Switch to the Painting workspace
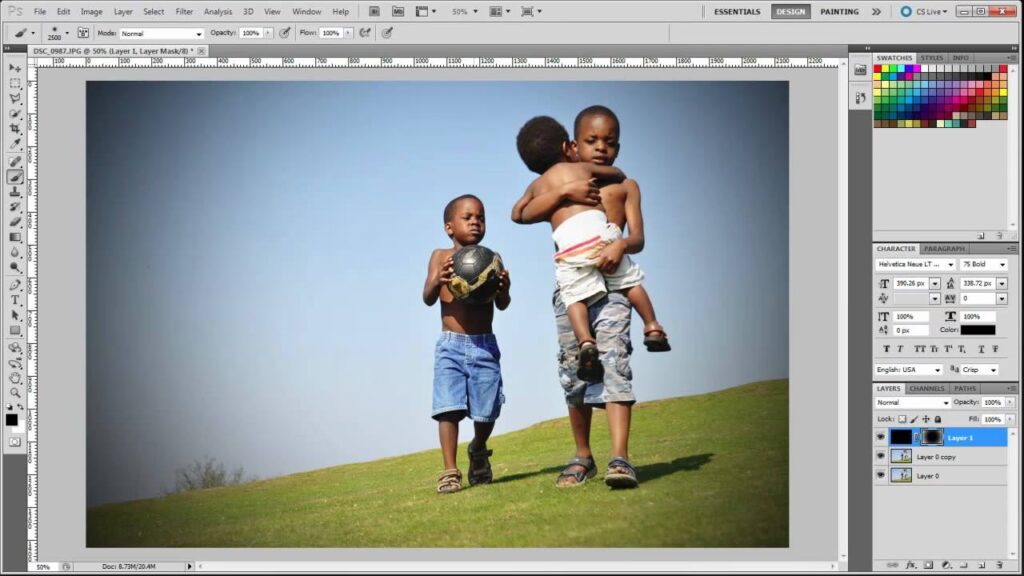The width and height of the screenshot is (1024, 576). (x=839, y=11)
